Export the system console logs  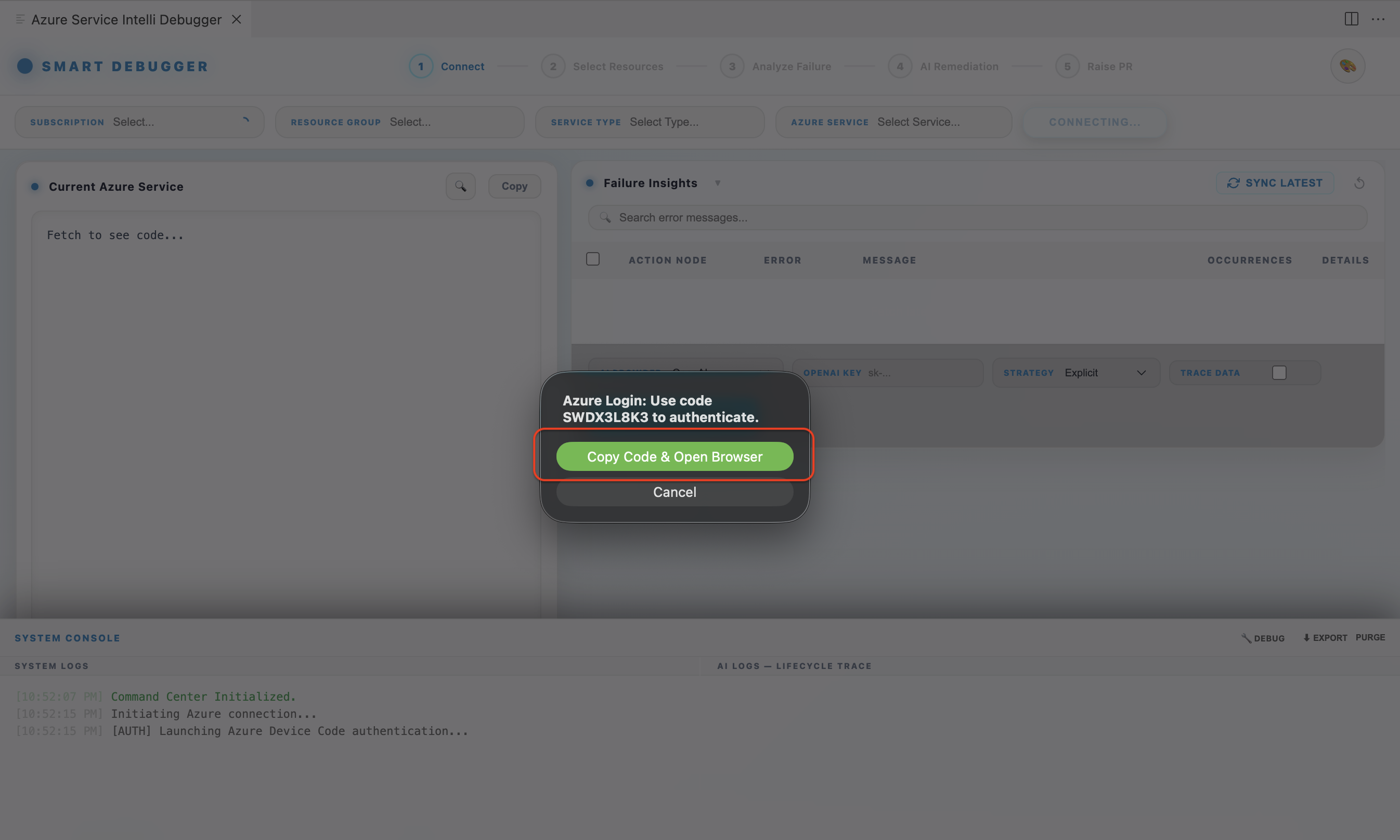(1325, 638)
